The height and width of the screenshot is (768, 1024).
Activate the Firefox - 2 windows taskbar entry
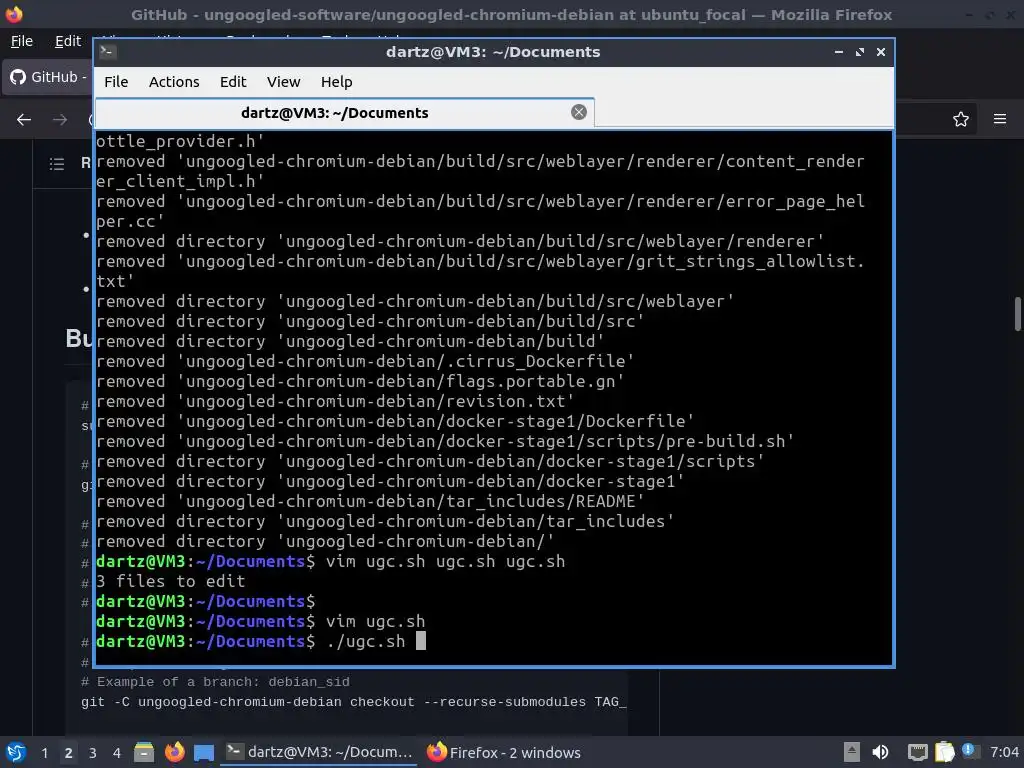(x=504, y=752)
